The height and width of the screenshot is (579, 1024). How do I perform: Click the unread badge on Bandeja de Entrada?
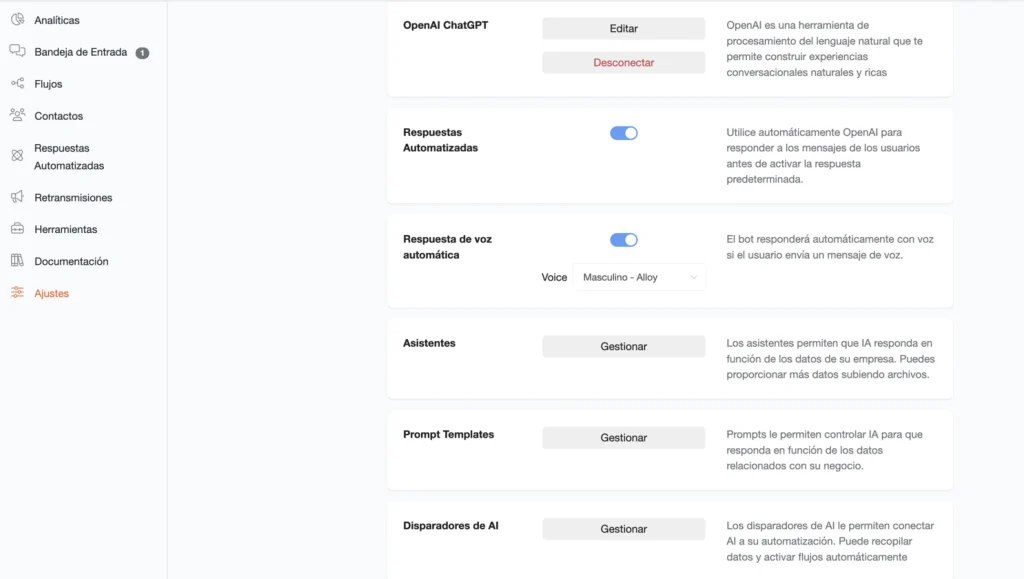[x=142, y=53]
